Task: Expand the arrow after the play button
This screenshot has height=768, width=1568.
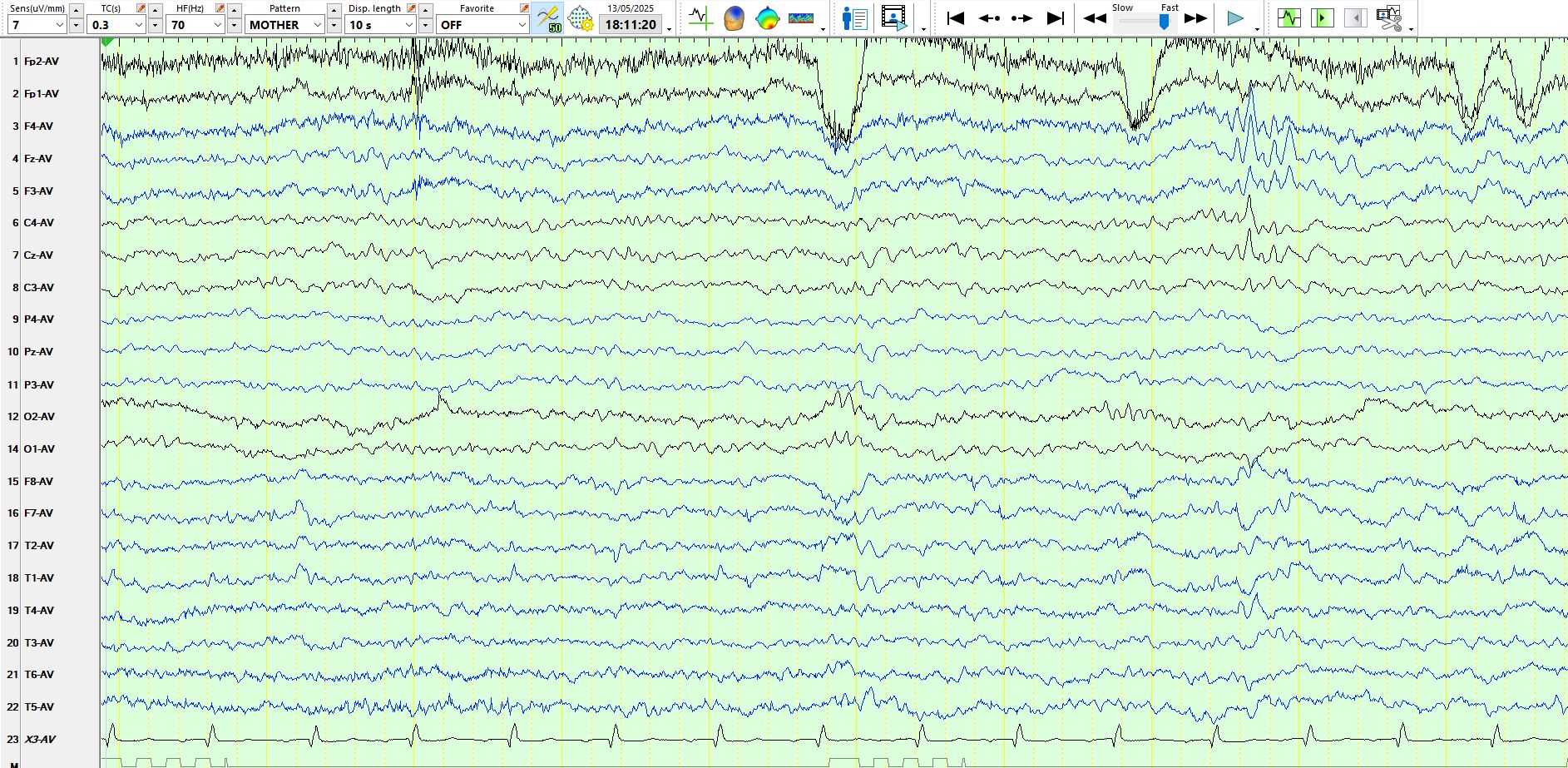Action: [1257, 29]
